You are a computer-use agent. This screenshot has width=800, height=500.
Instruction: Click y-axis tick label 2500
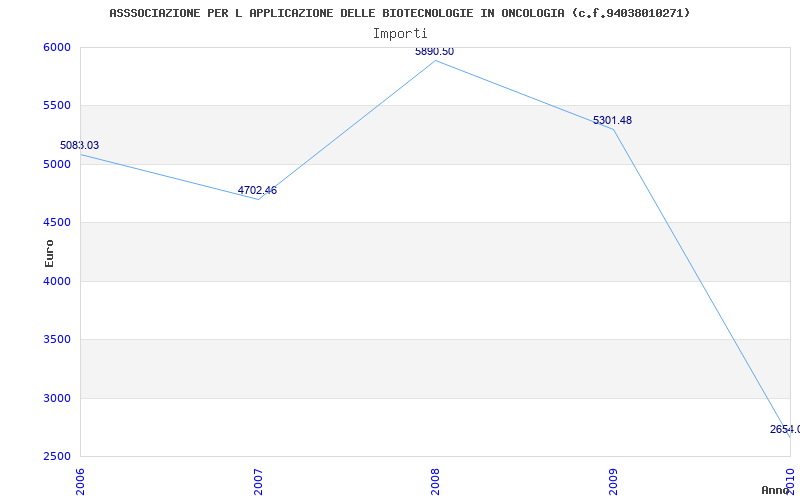coord(55,456)
